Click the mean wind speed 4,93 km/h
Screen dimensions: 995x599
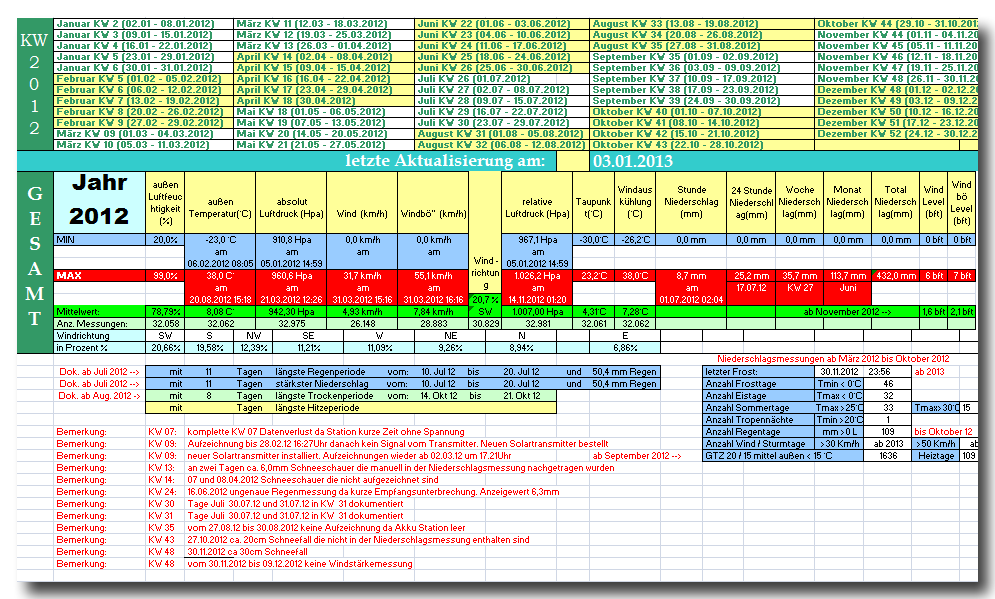coord(362,312)
